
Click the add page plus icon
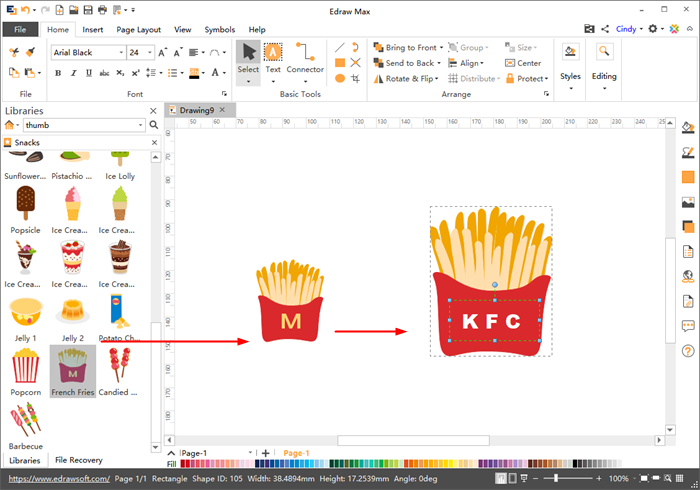(x=265, y=453)
